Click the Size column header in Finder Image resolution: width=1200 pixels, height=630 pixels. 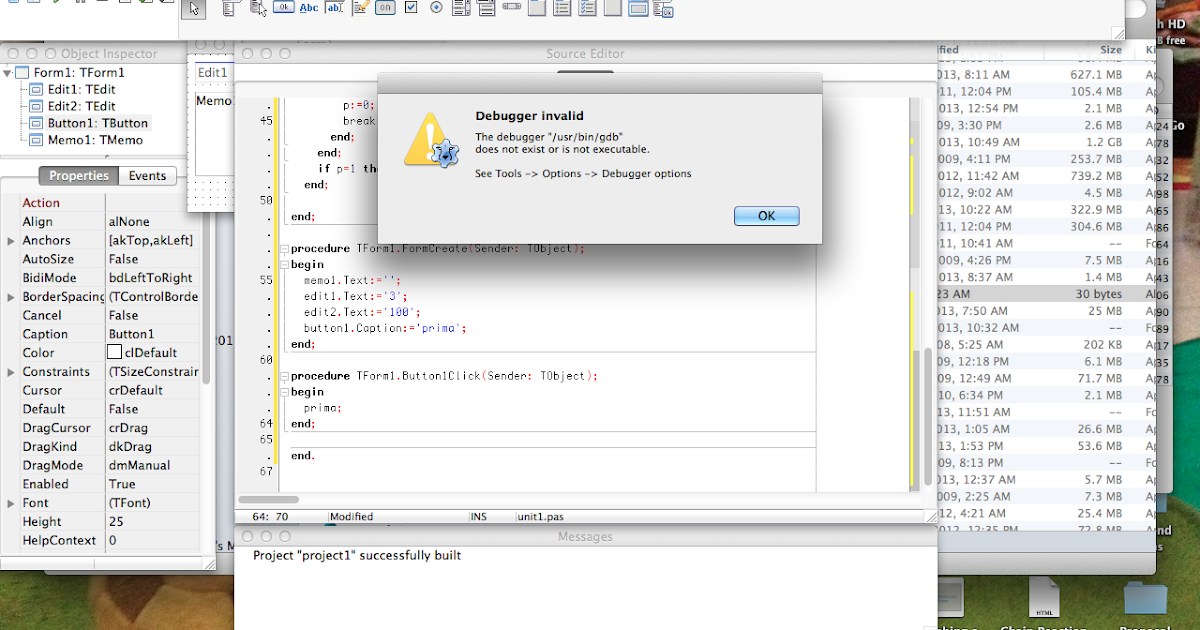point(1111,49)
